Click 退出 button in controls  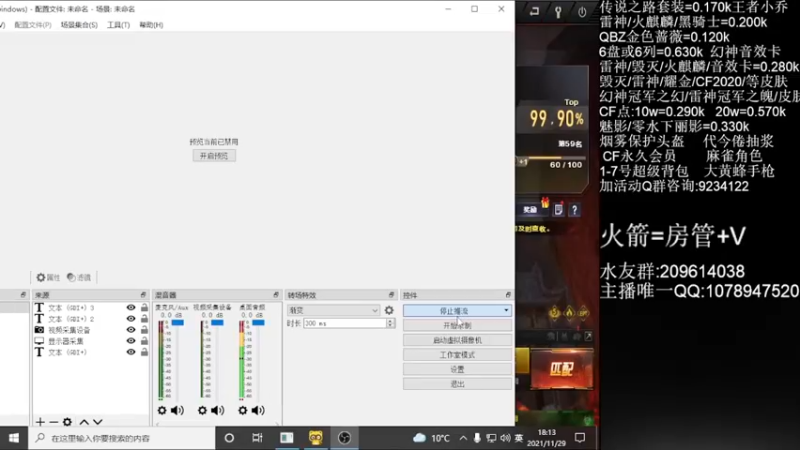[457, 384]
